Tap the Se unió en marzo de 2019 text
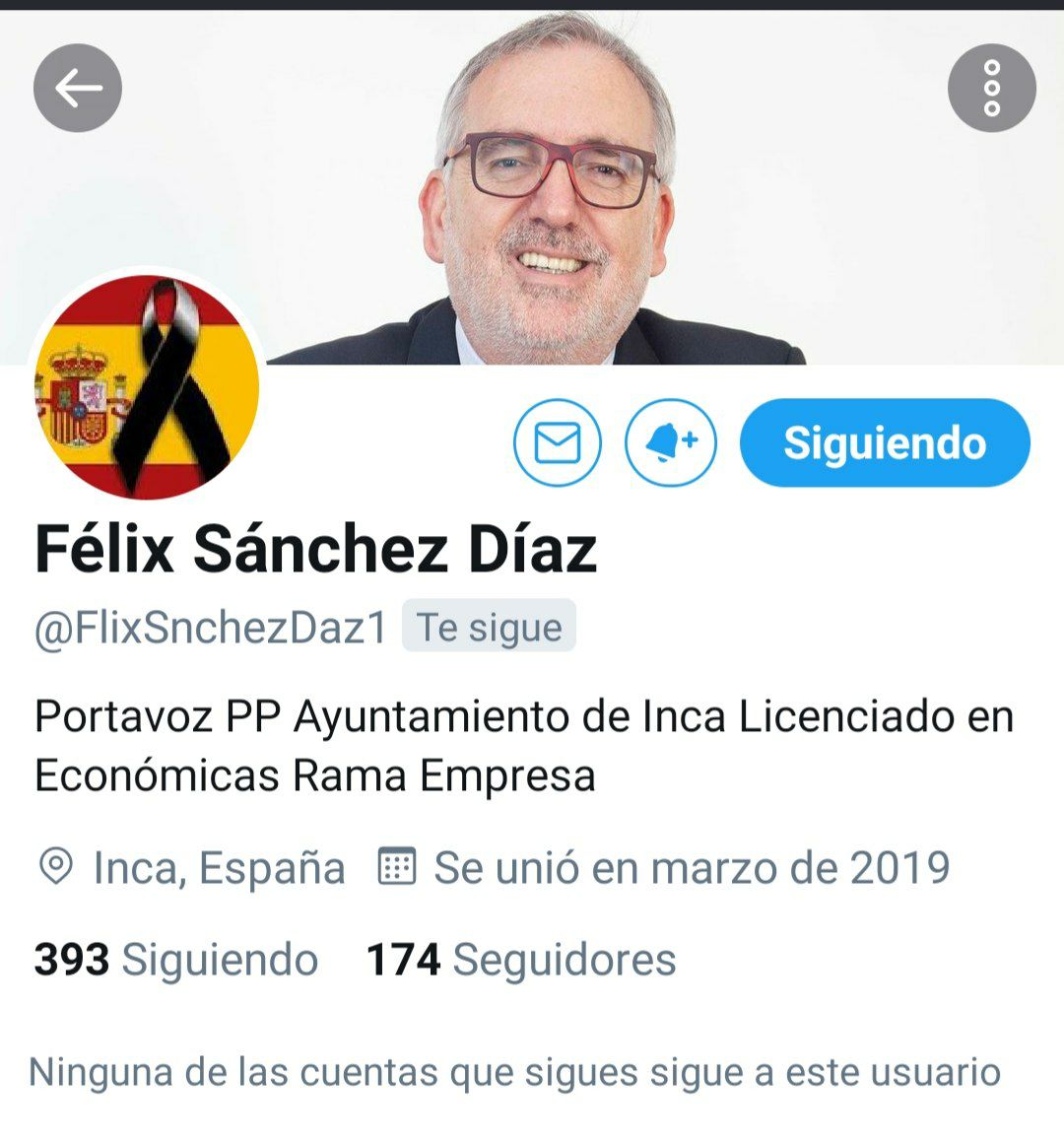Screen dimensions: 1064x1142 pyautogui.click(x=692, y=867)
